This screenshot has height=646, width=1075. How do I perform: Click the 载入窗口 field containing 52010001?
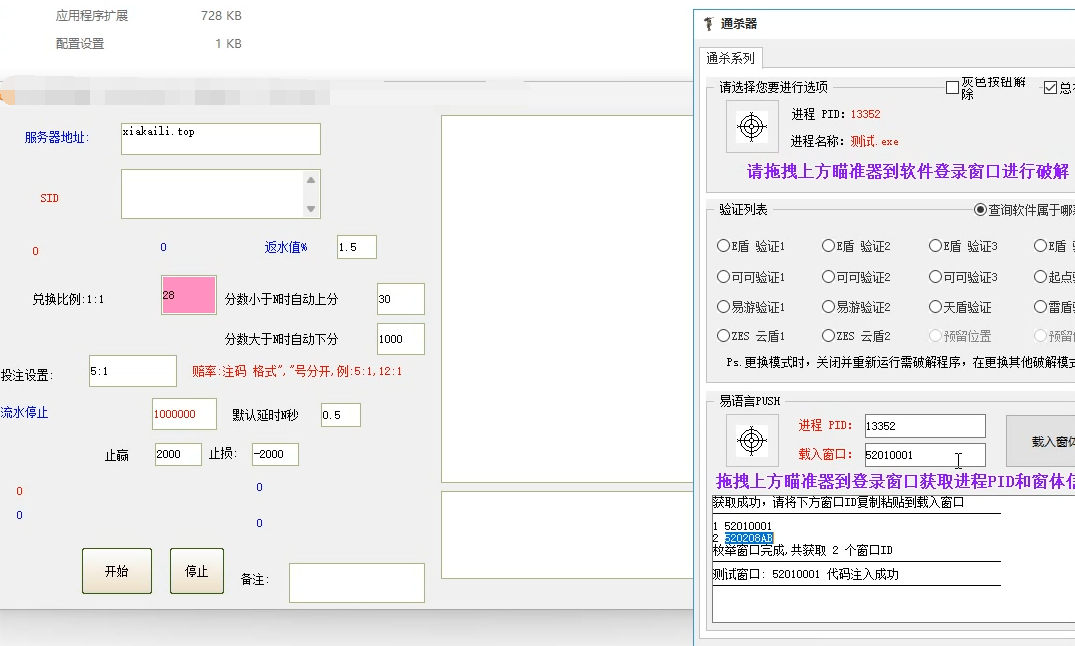[924, 455]
